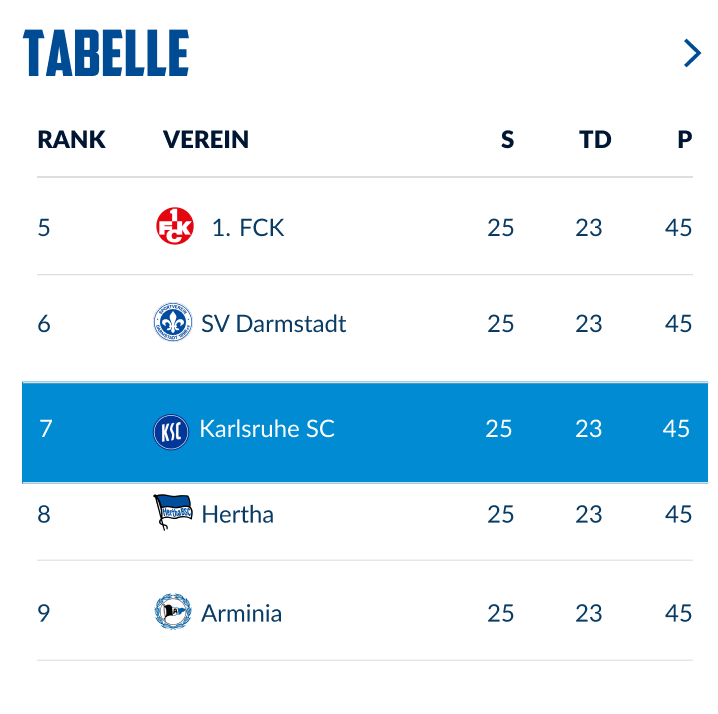Screen dimensions: 718x714
Task: Click the TD column header
Action: (595, 139)
